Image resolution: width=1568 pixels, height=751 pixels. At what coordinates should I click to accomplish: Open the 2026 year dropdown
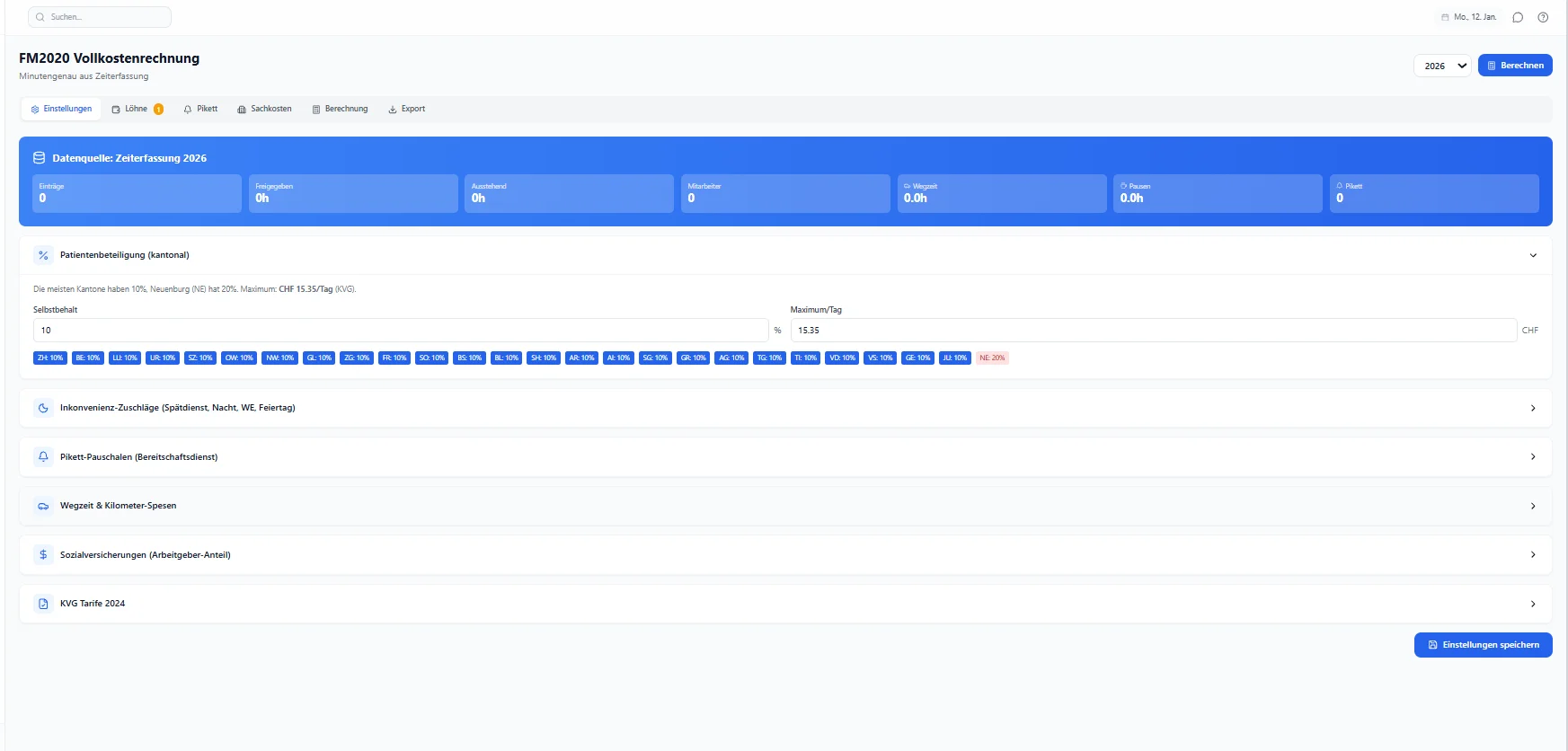1443,66
